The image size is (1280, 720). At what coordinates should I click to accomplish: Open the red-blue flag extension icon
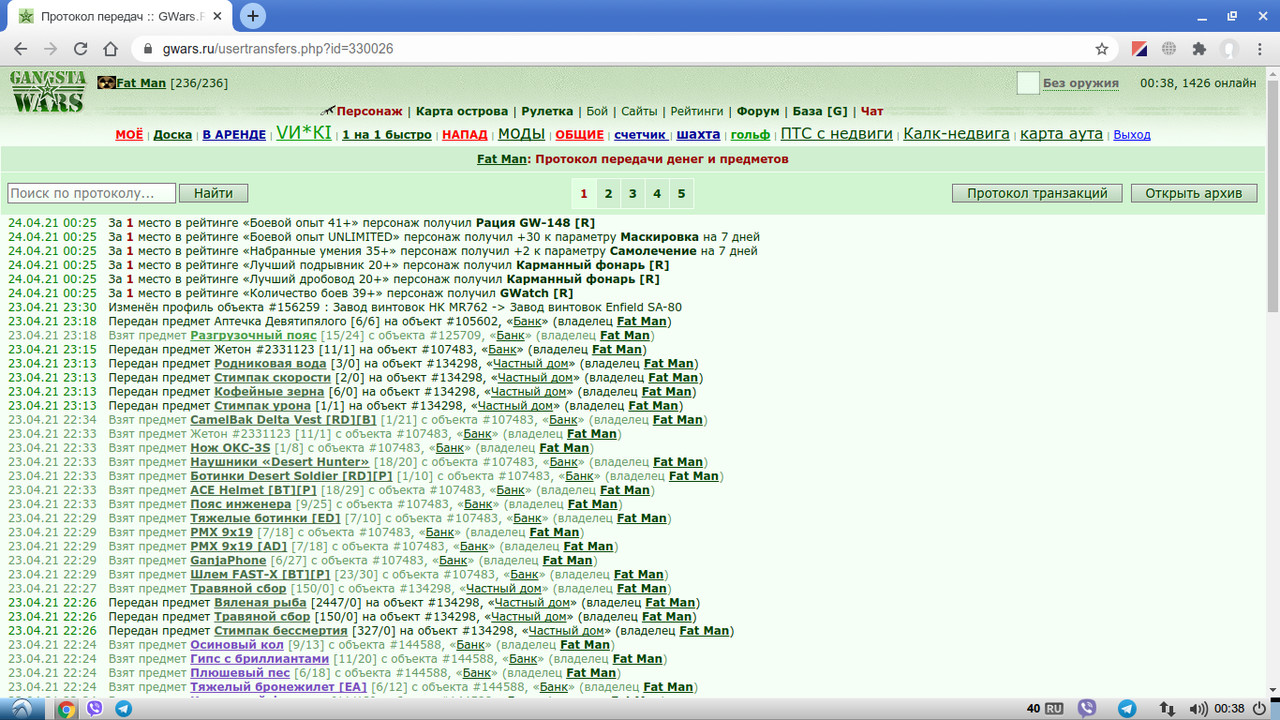click(x=1139, y=48)
